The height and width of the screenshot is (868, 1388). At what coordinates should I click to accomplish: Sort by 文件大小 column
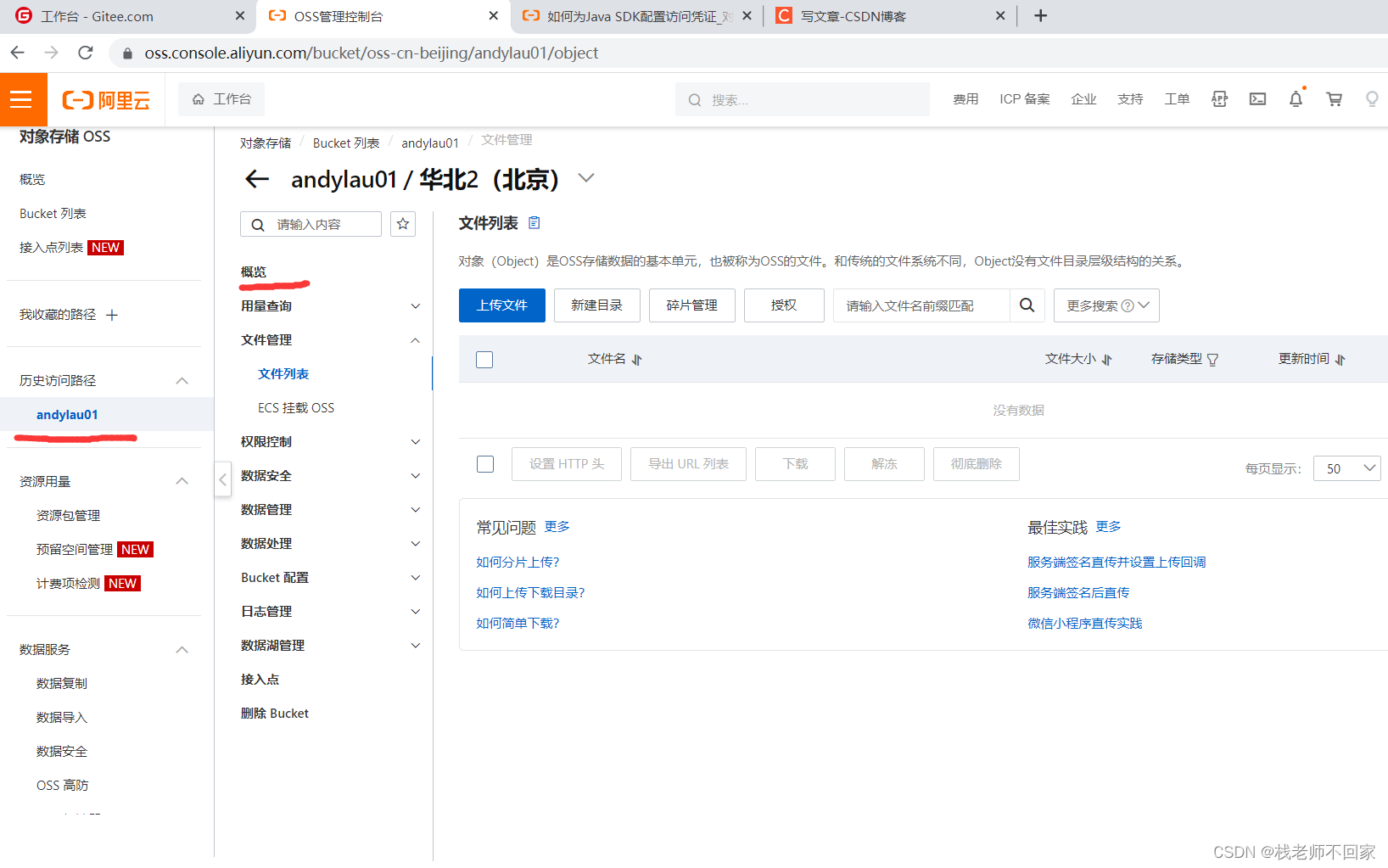coord(1107,360)
